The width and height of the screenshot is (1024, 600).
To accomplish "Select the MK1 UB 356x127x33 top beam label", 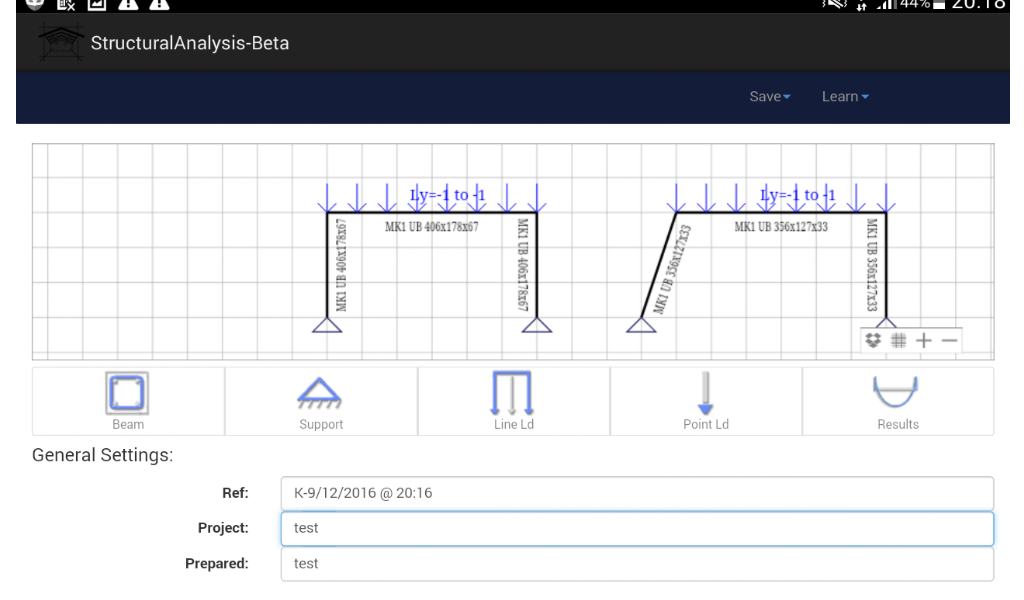I will [x=781, y=227].
